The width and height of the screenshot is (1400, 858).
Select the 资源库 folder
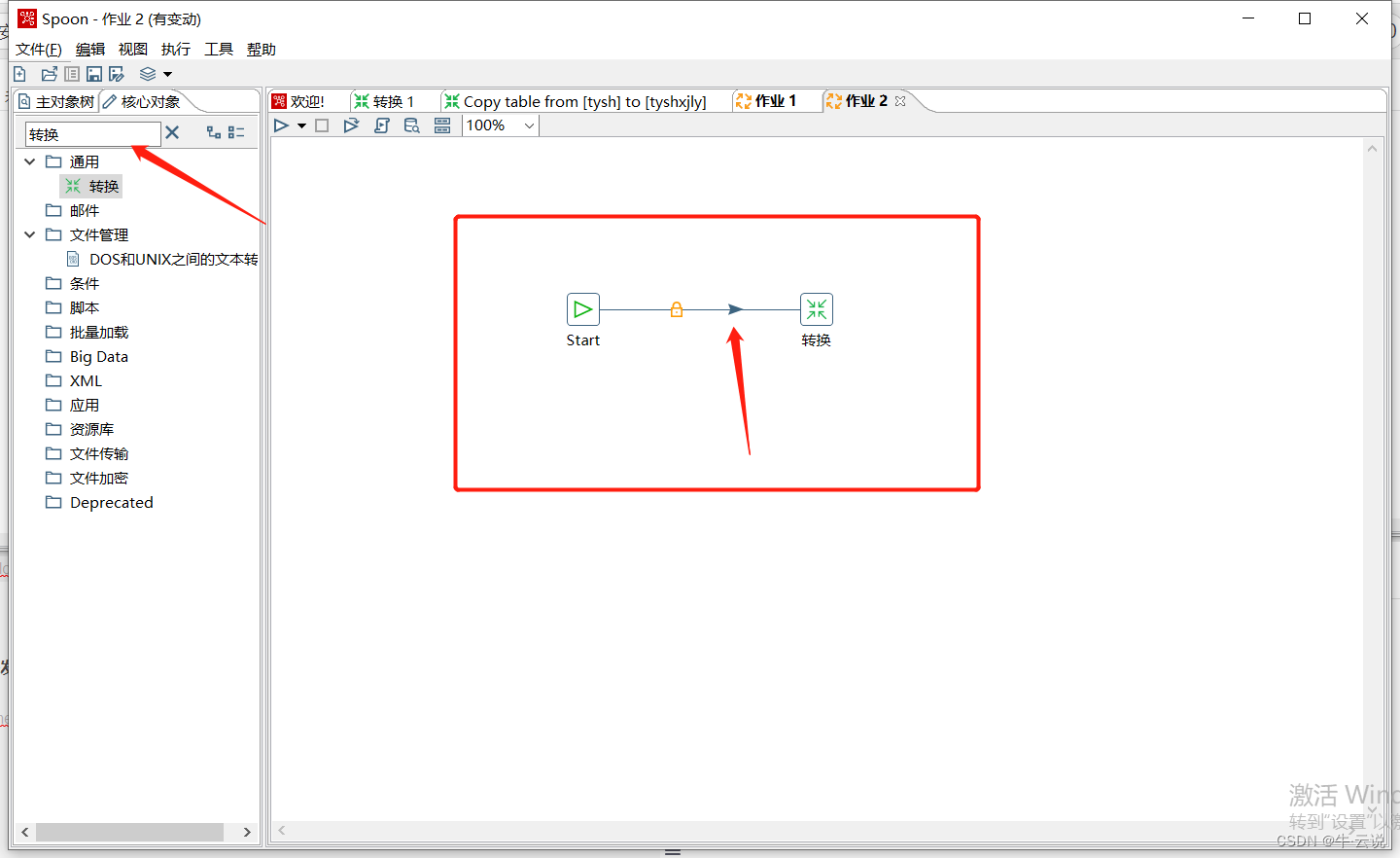[x=80, y=429]
